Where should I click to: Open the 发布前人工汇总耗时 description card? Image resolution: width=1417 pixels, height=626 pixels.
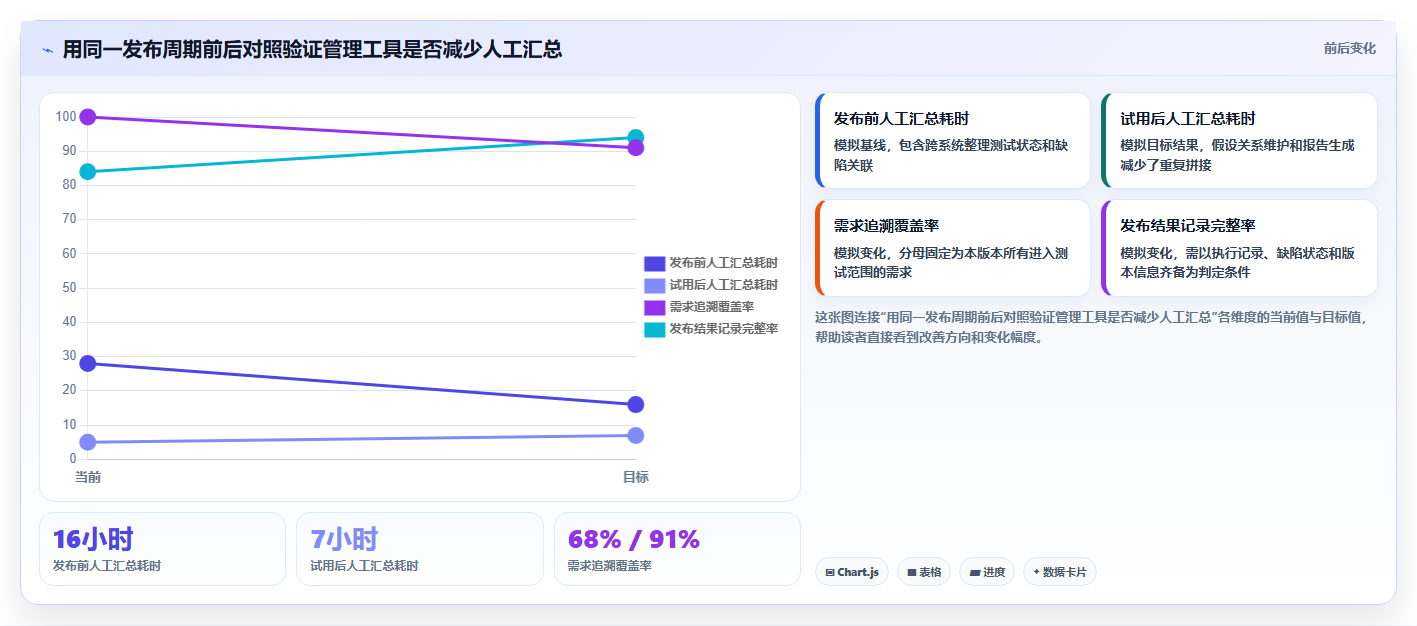pos(953,141)
